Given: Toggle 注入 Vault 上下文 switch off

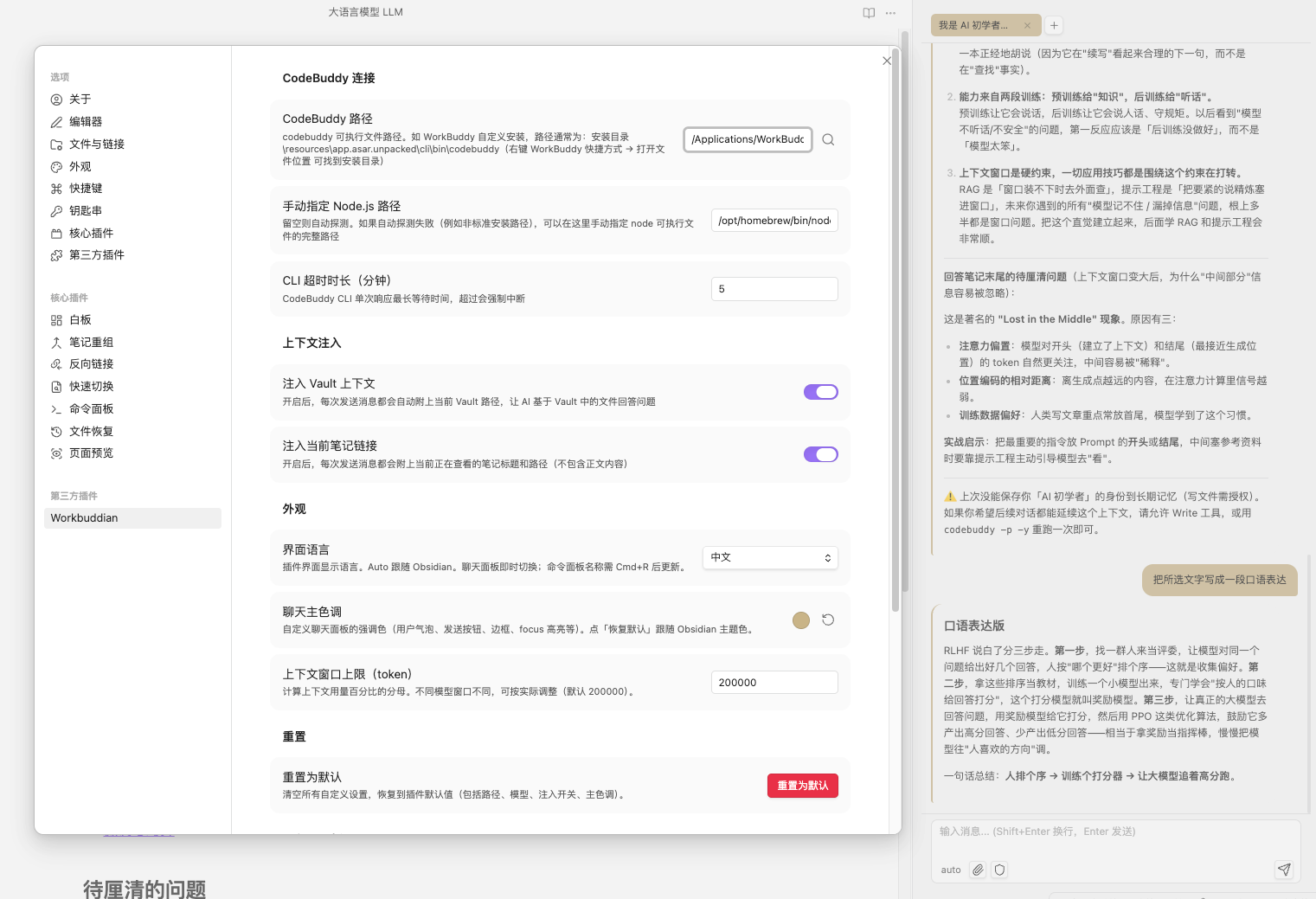Looking at the screenshot, I should (820, 392).
